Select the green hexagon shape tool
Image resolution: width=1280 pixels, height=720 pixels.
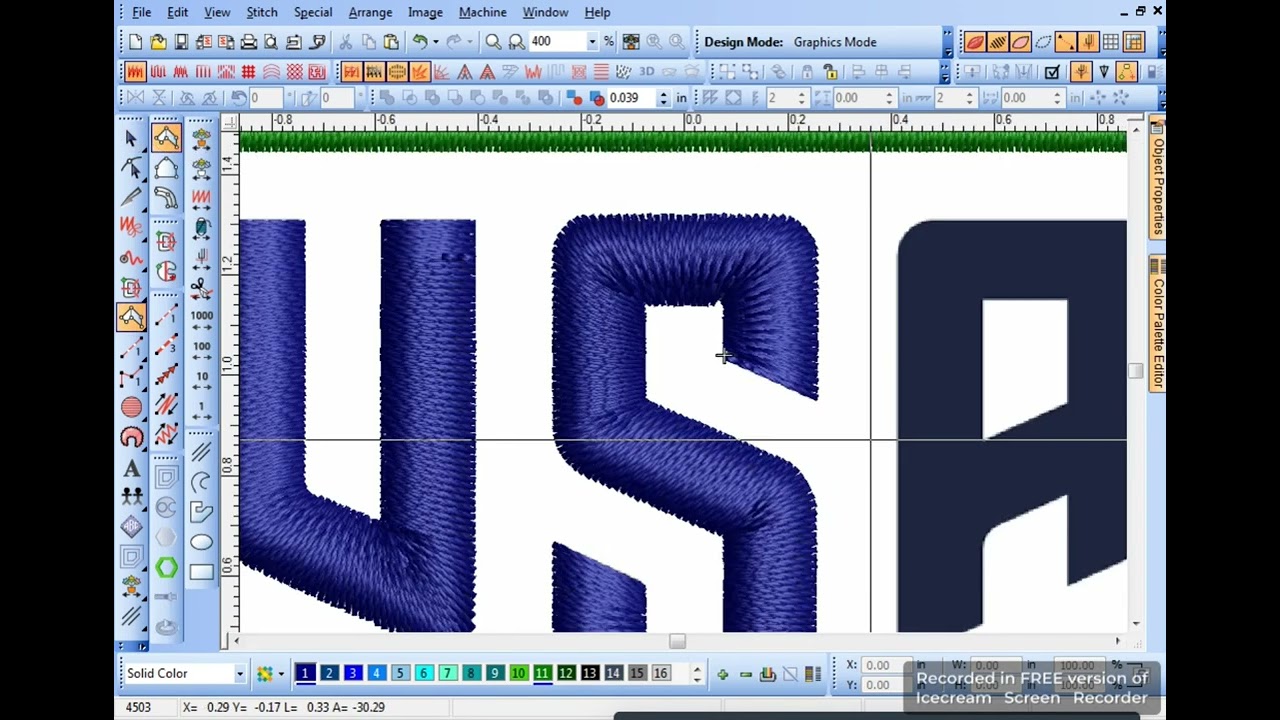click(x=166, y=568)
